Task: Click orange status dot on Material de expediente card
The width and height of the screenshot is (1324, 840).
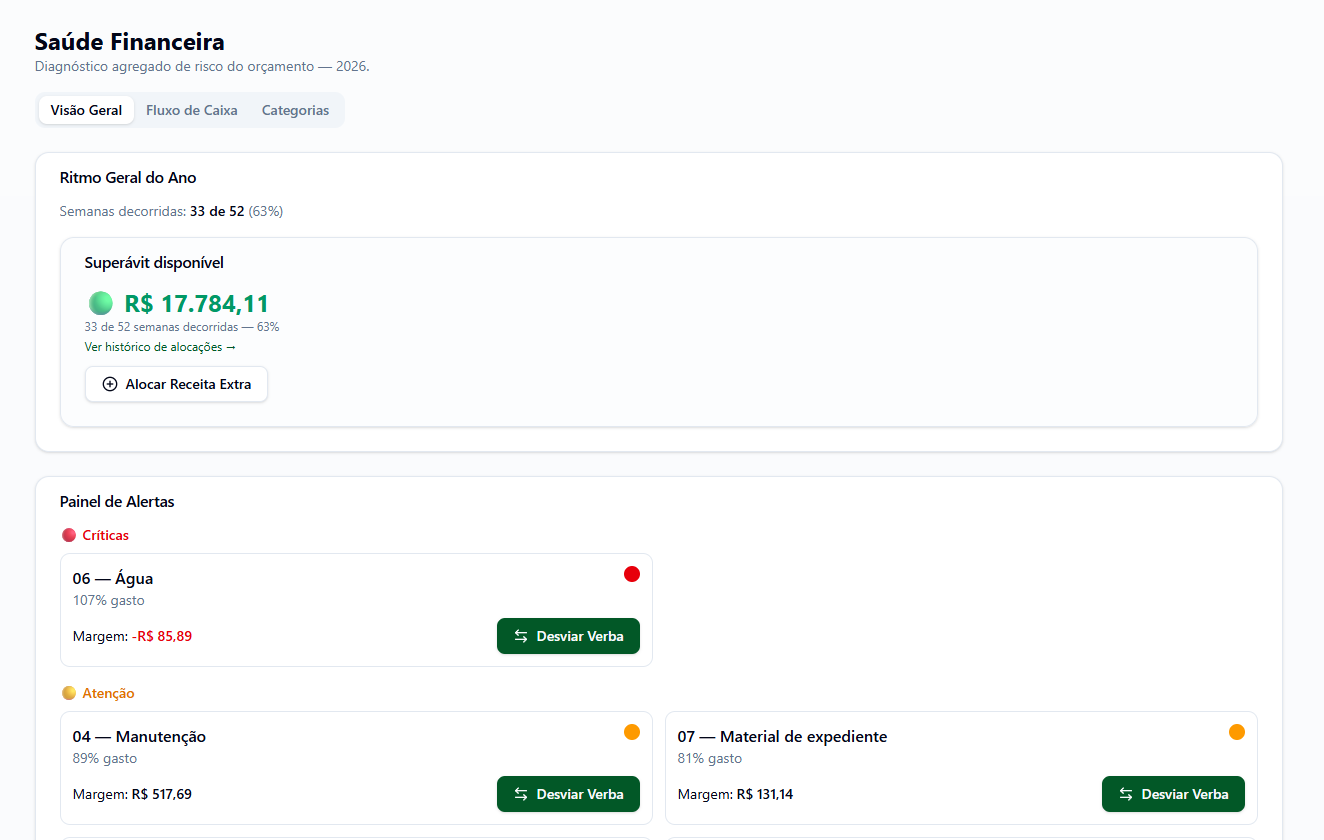Action: 1237,732
